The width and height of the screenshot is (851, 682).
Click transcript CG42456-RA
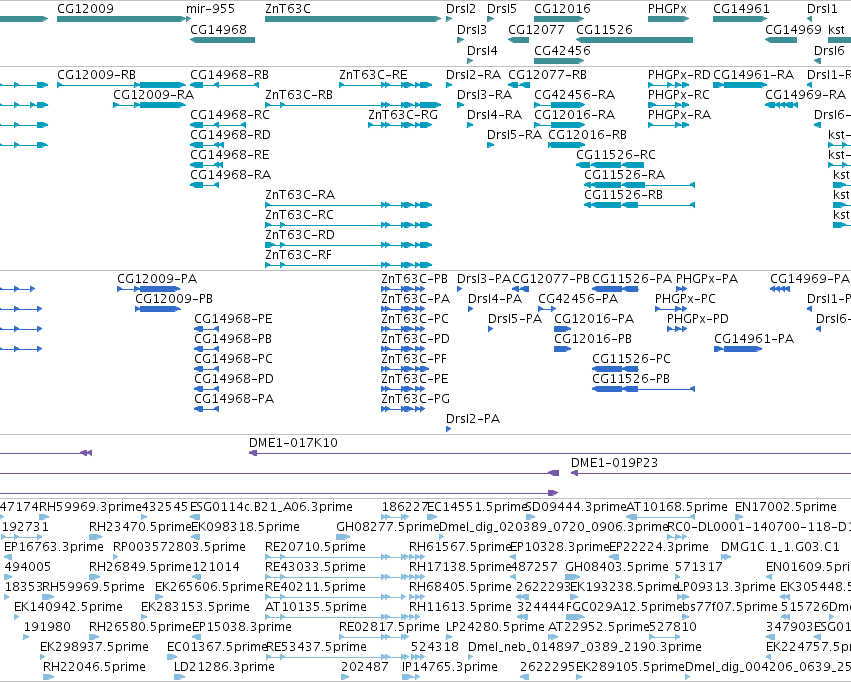(x=575, y=94)
